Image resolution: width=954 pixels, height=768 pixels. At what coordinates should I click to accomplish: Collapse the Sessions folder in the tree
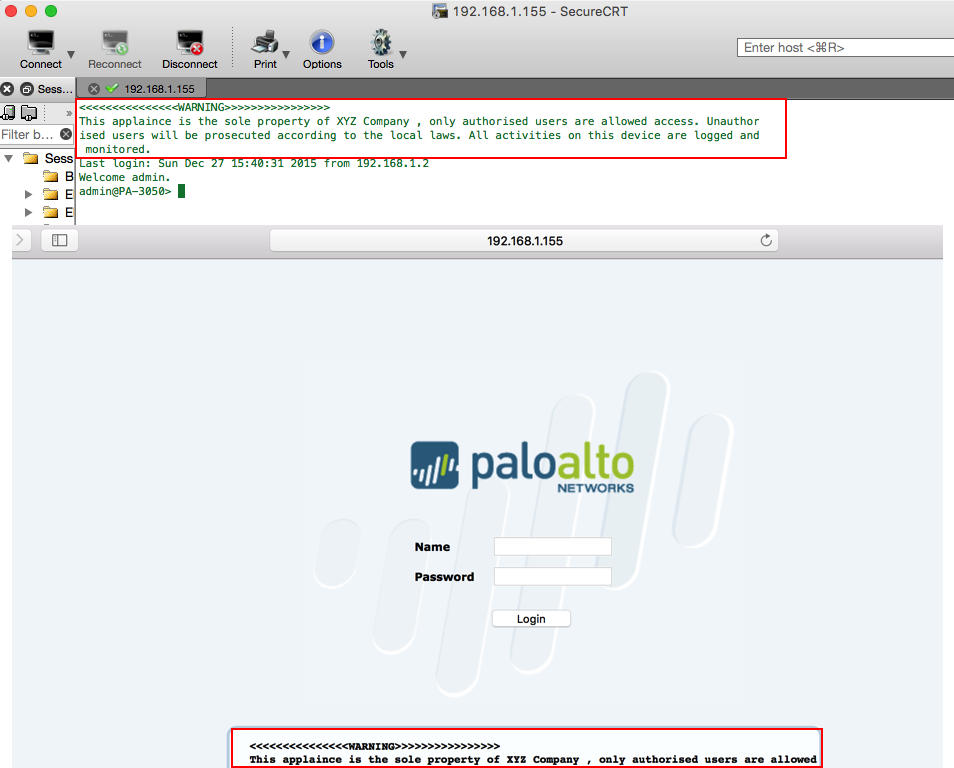pos(10,158)
